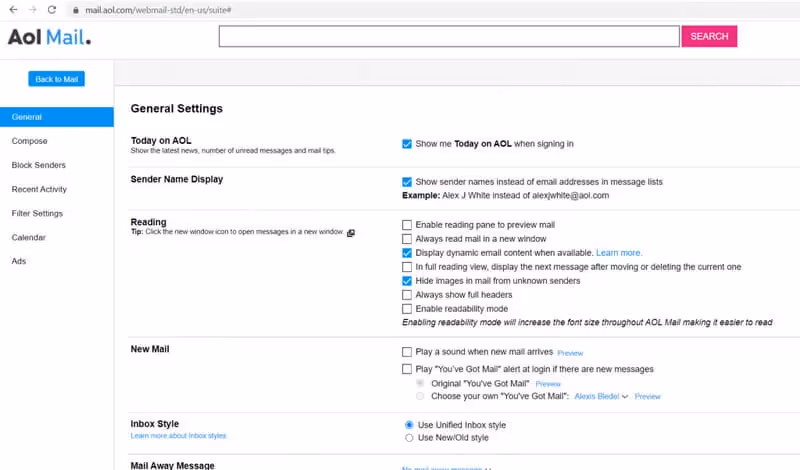Screen dimensions: 800x470
Task: Check display next message after deleting
Action: pyautogui.click(x=407, y=267)
